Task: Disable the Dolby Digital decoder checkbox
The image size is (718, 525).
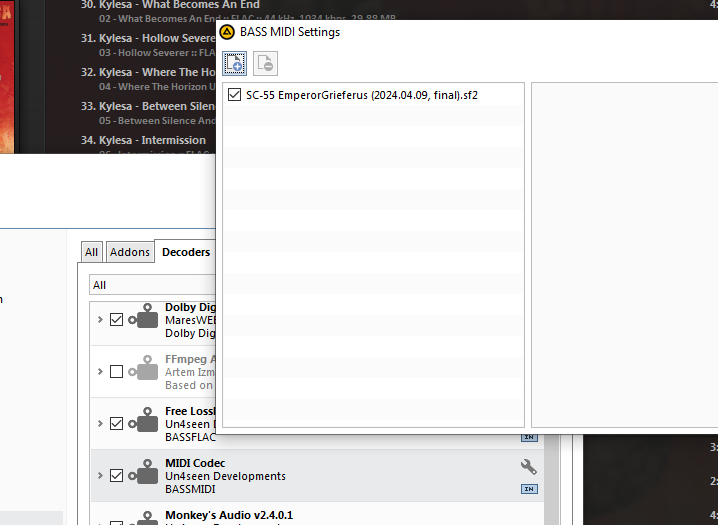Action: 116,319
